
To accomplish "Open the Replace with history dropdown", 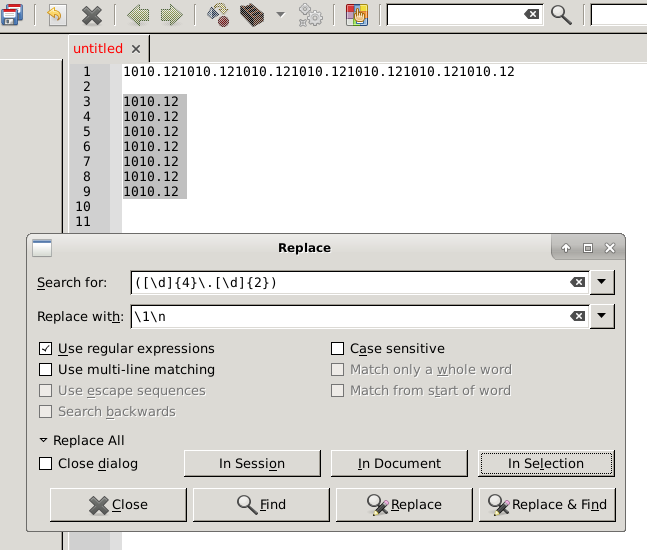I will point(602,316).
